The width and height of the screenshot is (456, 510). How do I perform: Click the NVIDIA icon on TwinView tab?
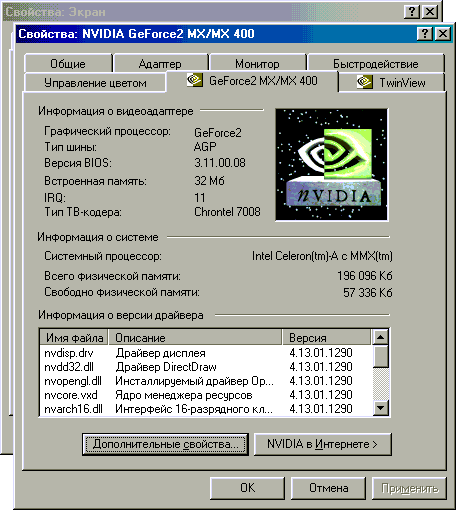364,82
